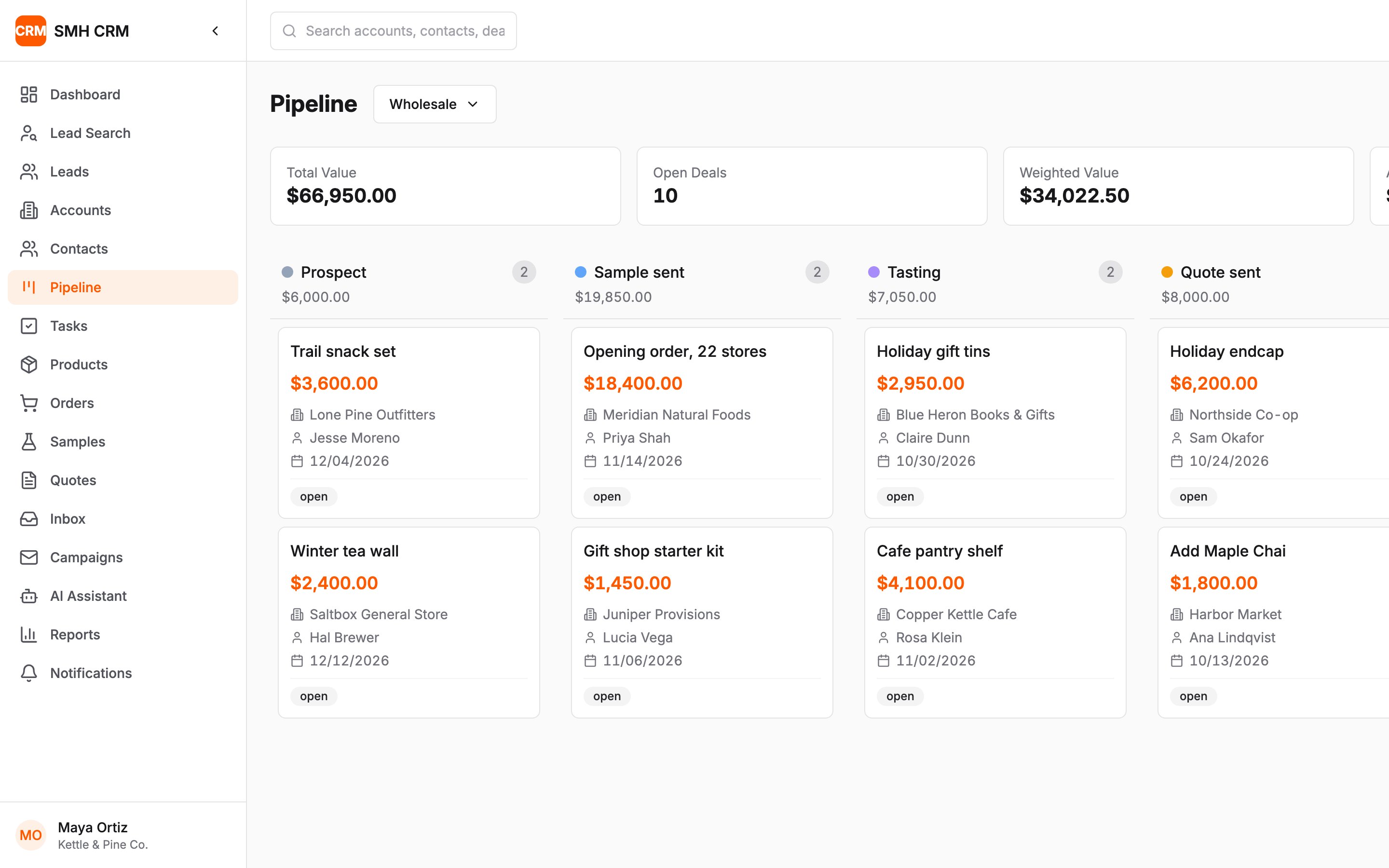Click the search accounts input field
The height and width of the screenshot is (868, 1389).
[393, 30]
